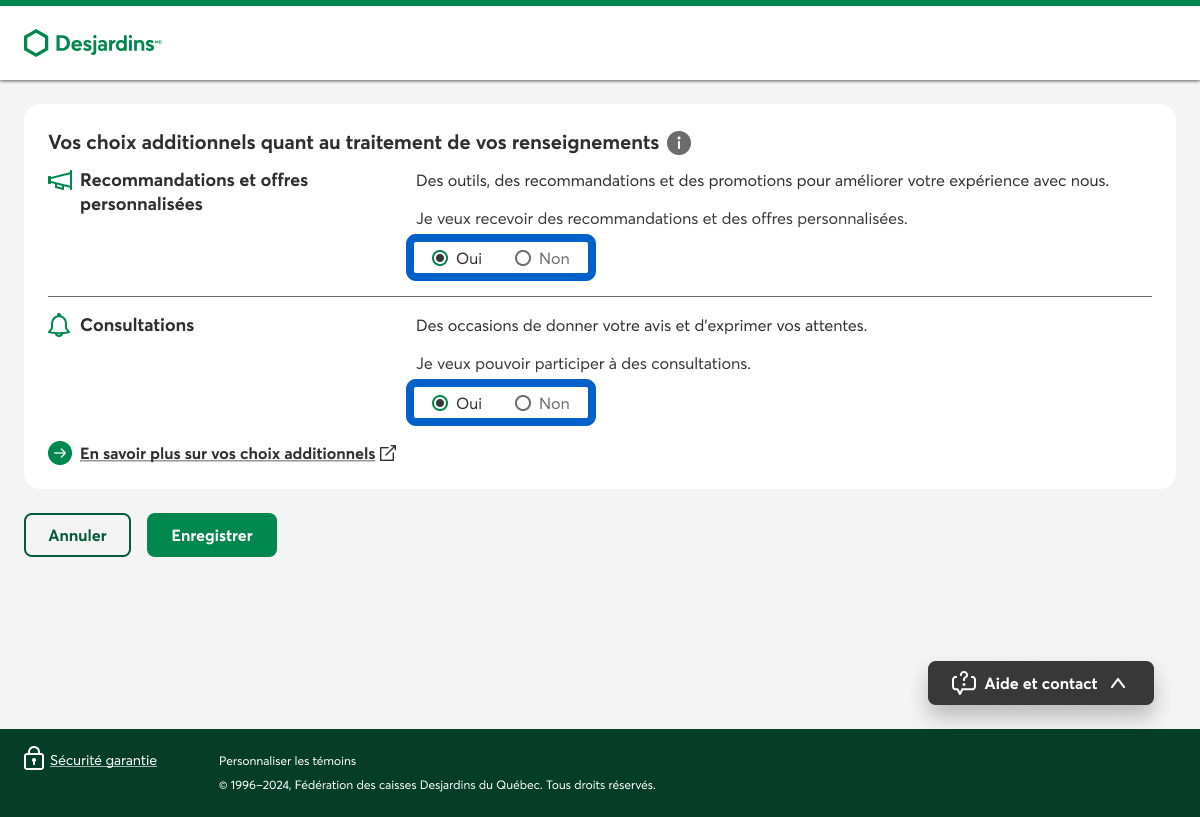Open the Aide et contact panel
Viewport: 1200px width, 817px height.
pos(1040,683)
